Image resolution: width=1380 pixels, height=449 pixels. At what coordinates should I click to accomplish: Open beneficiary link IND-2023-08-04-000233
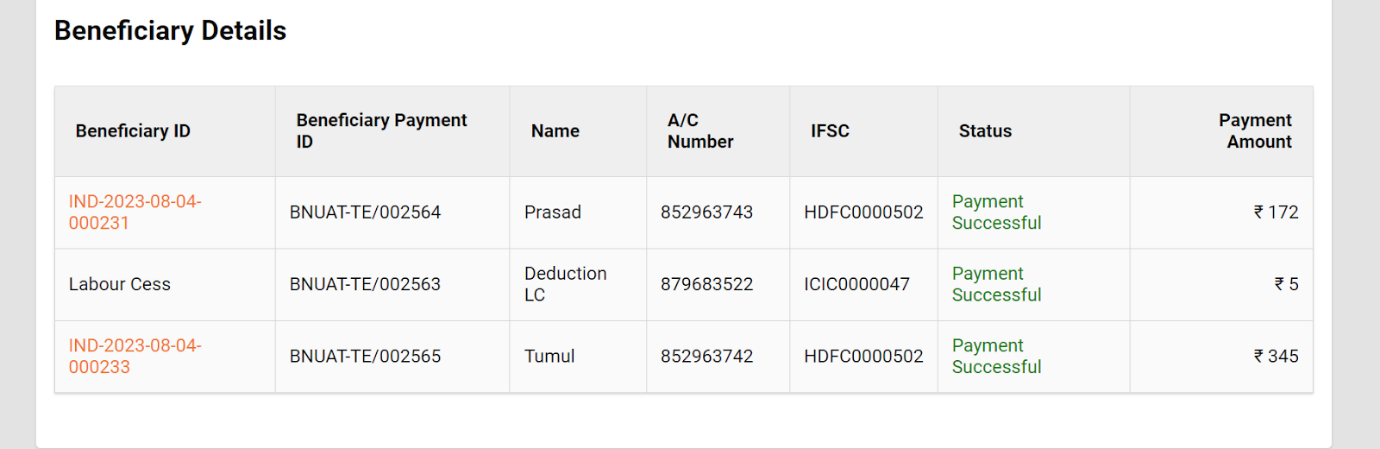[135, 356]
